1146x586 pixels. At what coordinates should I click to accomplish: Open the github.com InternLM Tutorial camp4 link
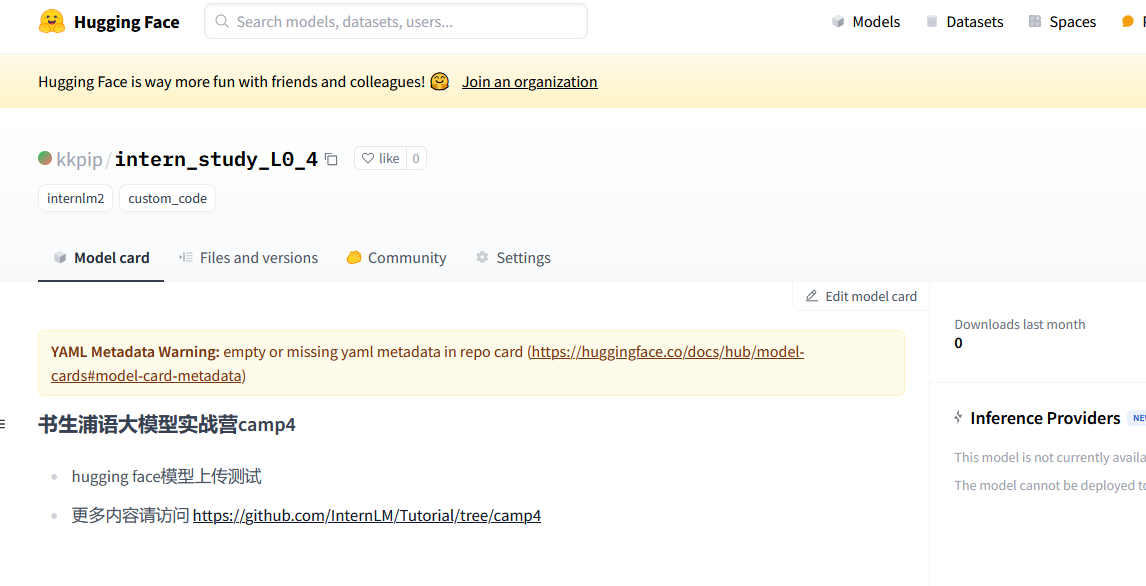[x=367, y=516]
